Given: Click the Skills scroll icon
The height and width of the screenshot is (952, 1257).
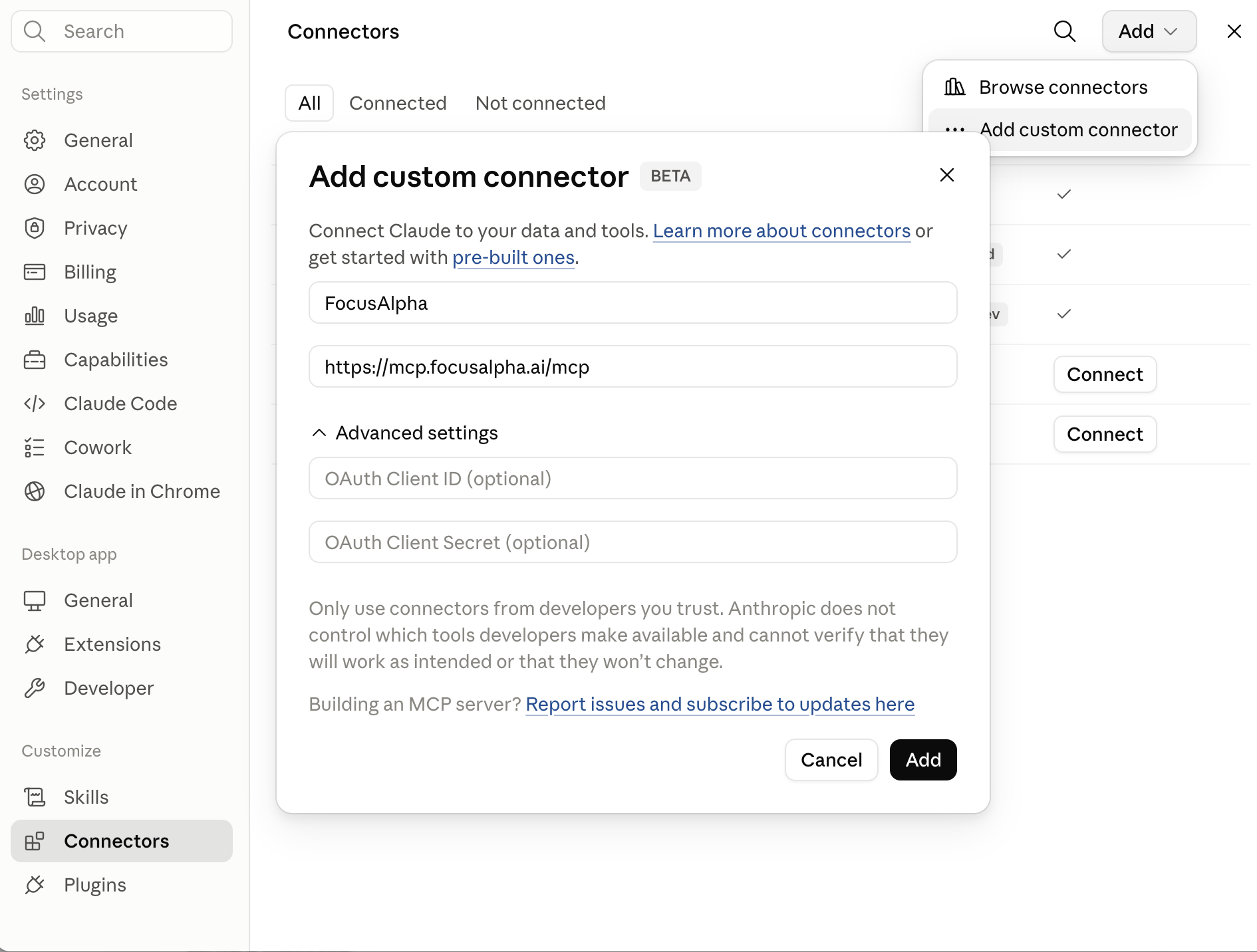Looking at the screenshot, I should [x=35, y=797].
